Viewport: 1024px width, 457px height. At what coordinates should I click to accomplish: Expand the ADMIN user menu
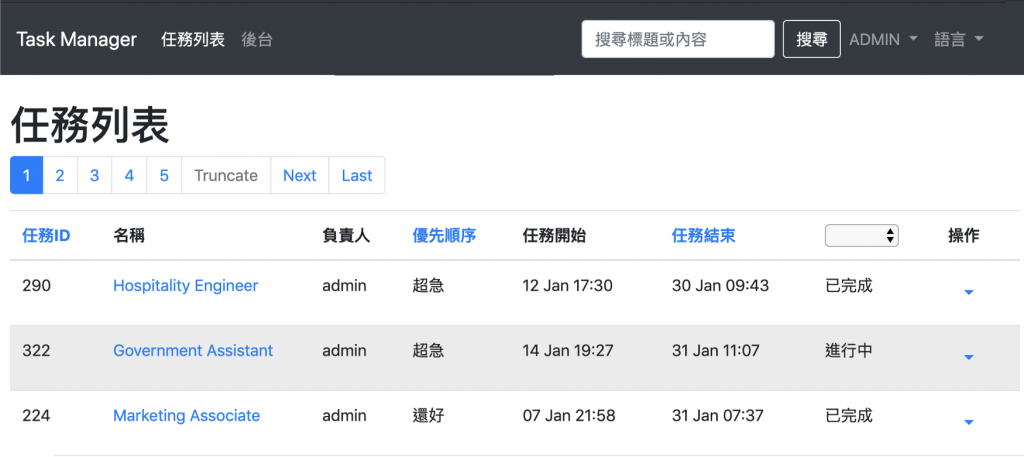click(x=883, y=40)
